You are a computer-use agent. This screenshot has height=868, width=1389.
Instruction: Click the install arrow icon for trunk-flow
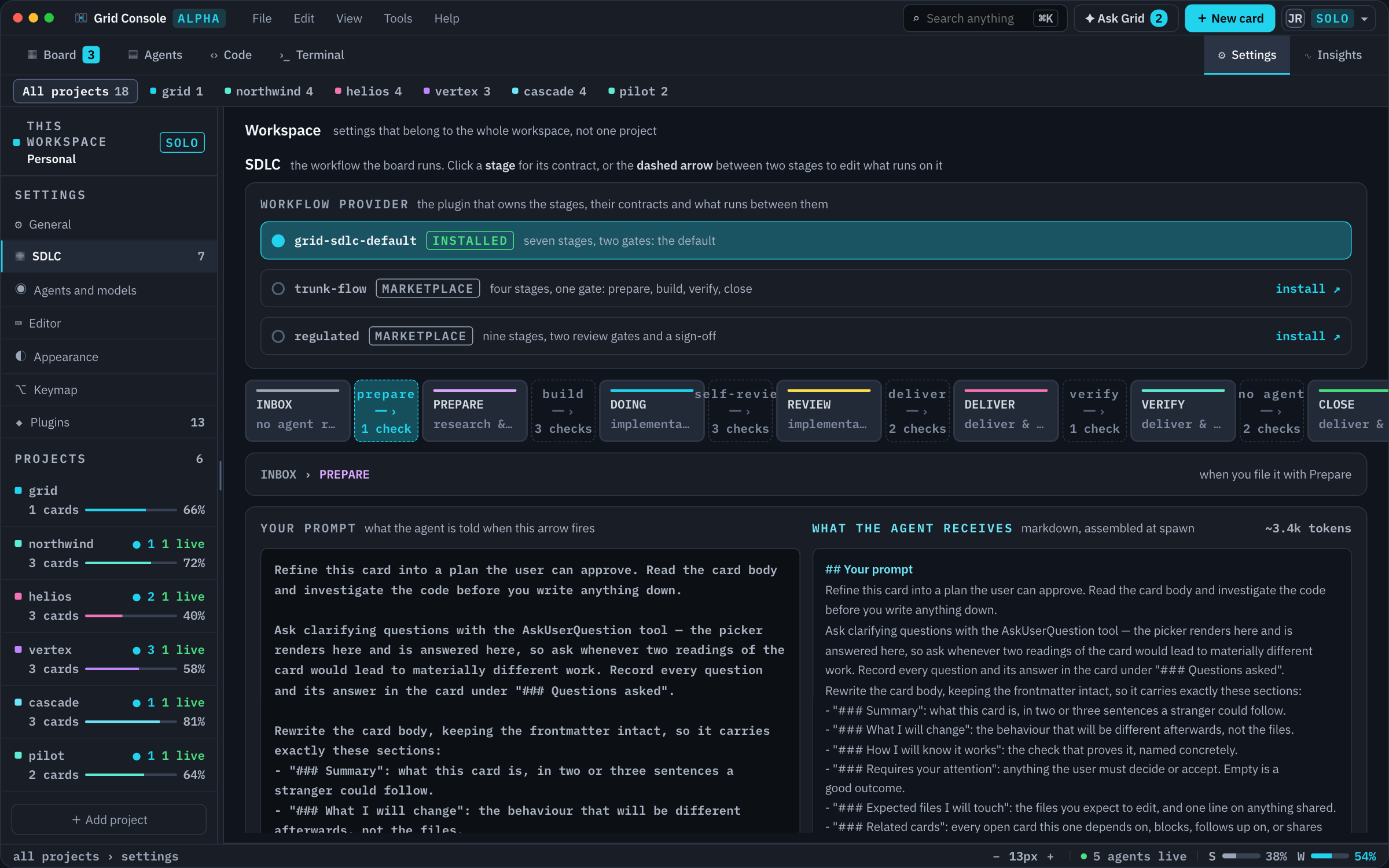click(1337, 289)
